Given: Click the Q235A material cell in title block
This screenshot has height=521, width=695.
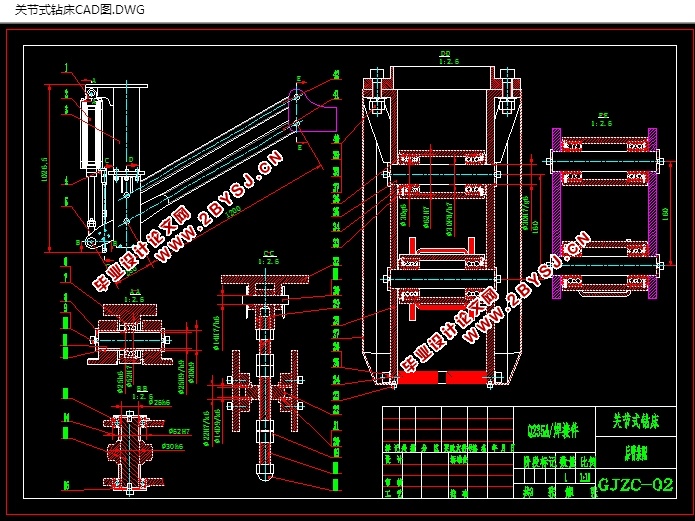Looking at the screenshot, I should pos(554,431).
